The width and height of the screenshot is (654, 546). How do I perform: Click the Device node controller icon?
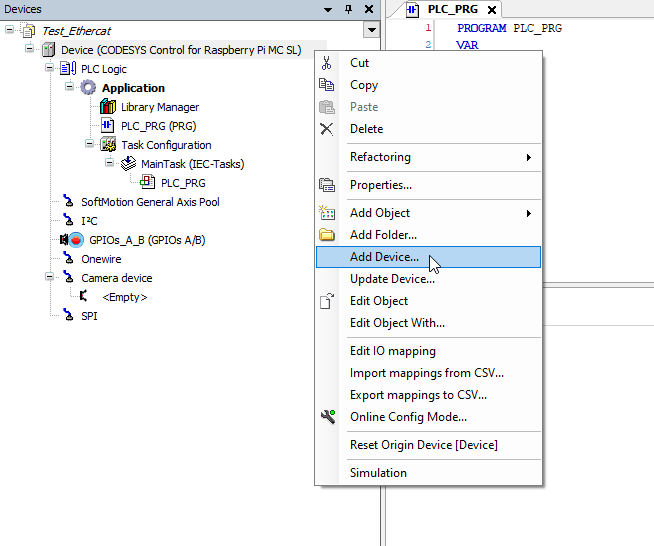coord(49,50)
